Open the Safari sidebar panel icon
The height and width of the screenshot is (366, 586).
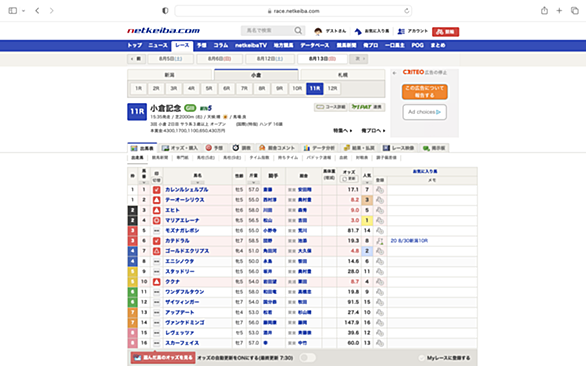pos(12,10)
